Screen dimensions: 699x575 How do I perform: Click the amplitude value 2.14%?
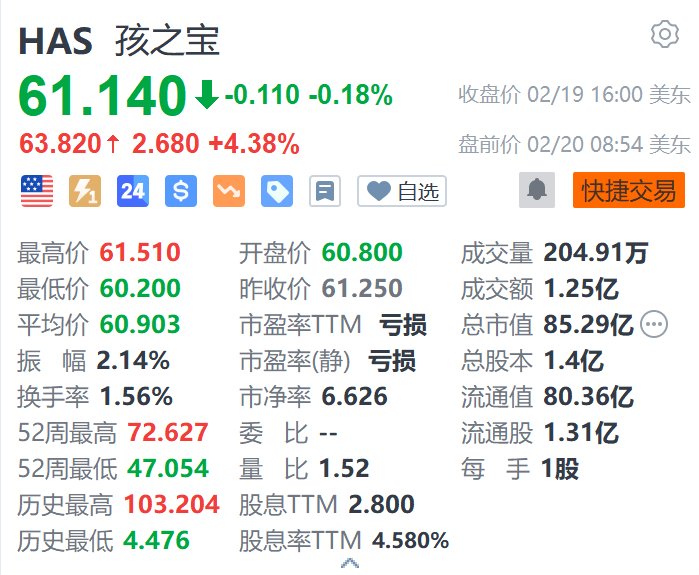pyautogui.click(x=133, y=360)
